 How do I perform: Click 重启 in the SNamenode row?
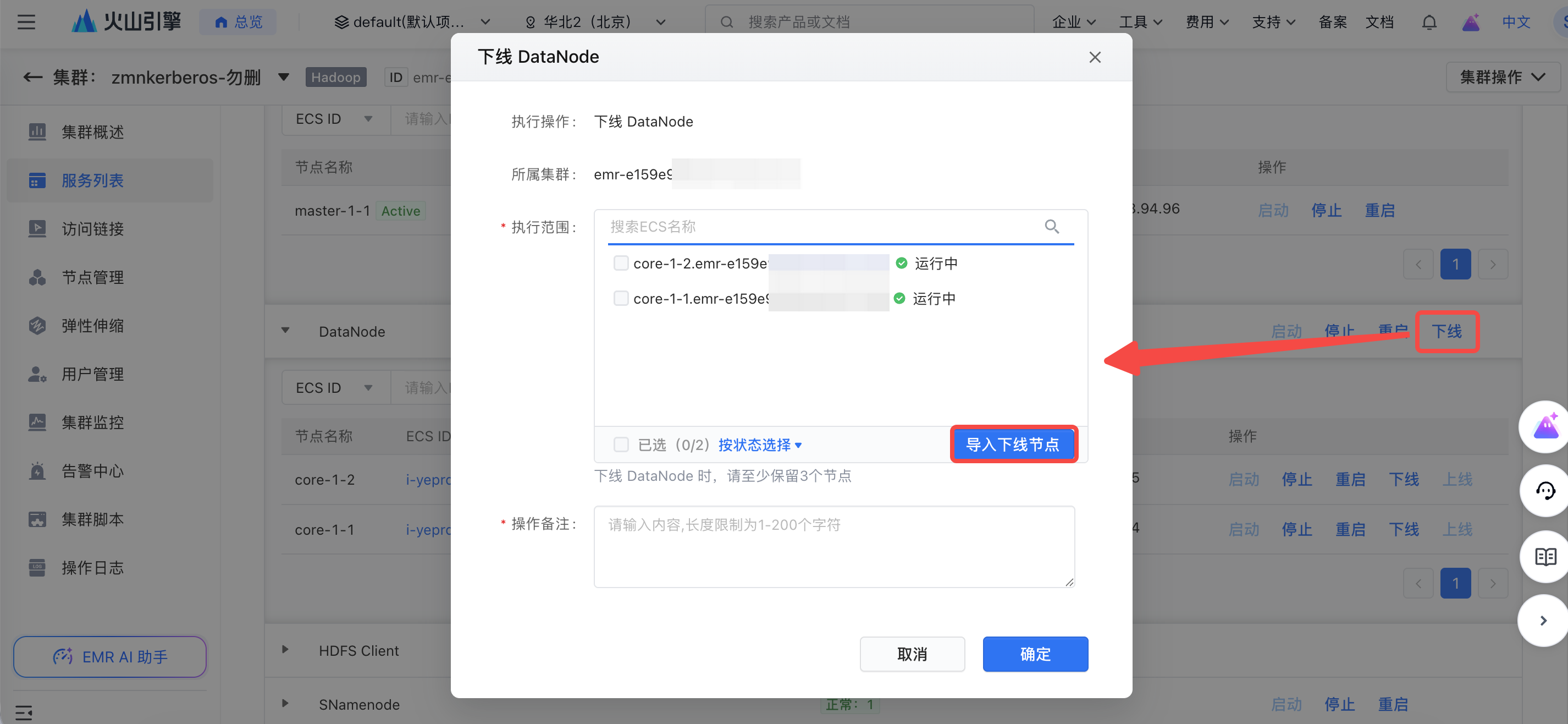[1393, 705]
